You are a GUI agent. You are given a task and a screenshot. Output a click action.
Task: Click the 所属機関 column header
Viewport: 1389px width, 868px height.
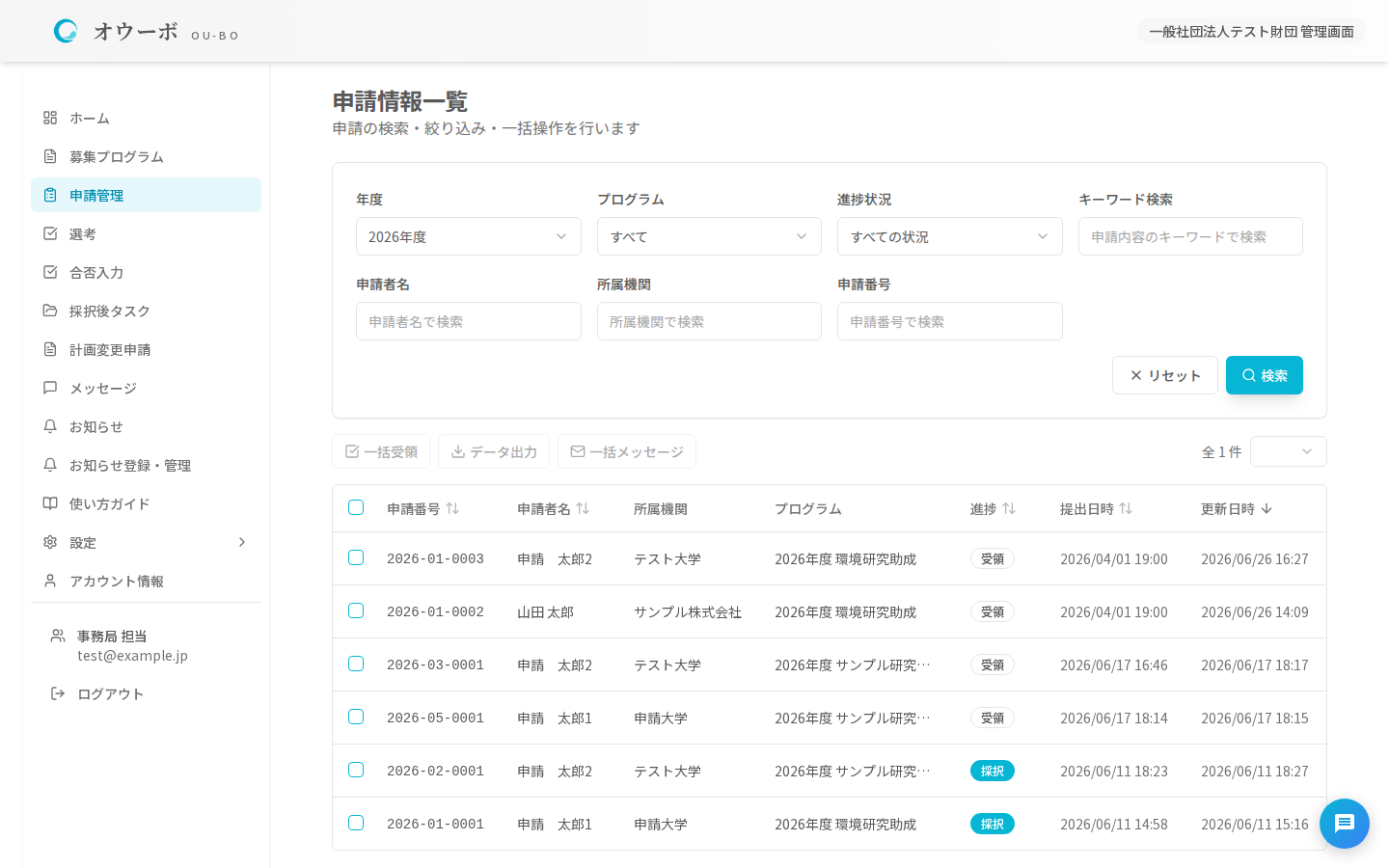[661, 508]
